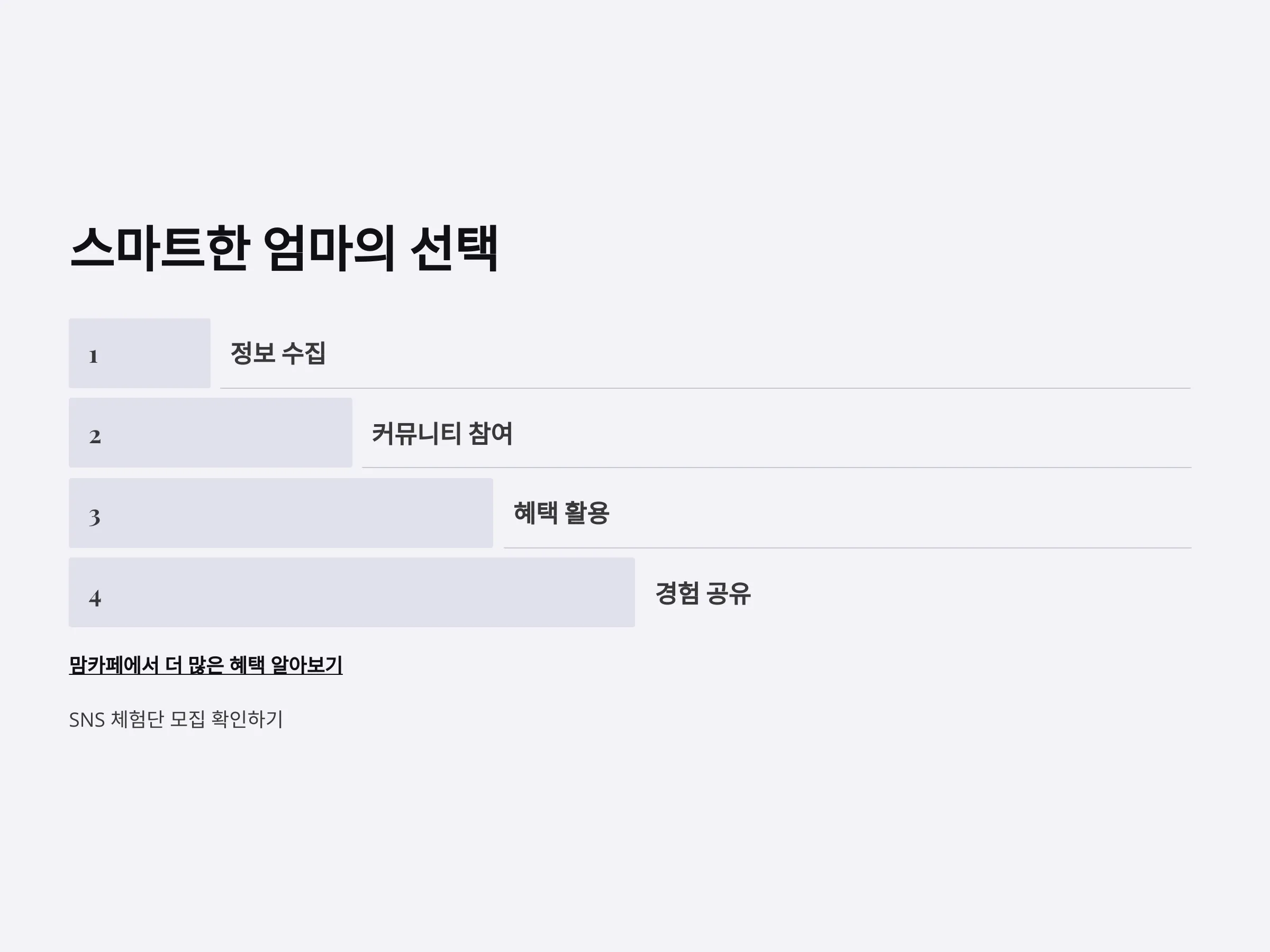Image resolution: width=1270 pixels, height=952 pixels.
Task: Click the divider line under 커뮤니티 참여
Action: [777, 468]
